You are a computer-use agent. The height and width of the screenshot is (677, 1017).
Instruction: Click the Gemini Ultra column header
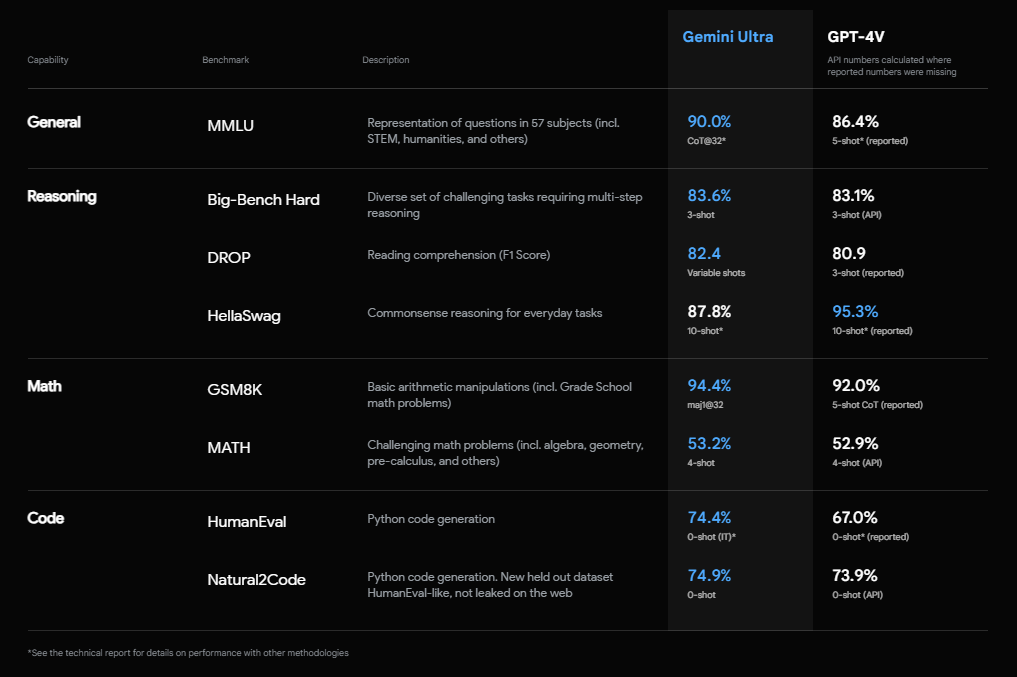(728, 37)
